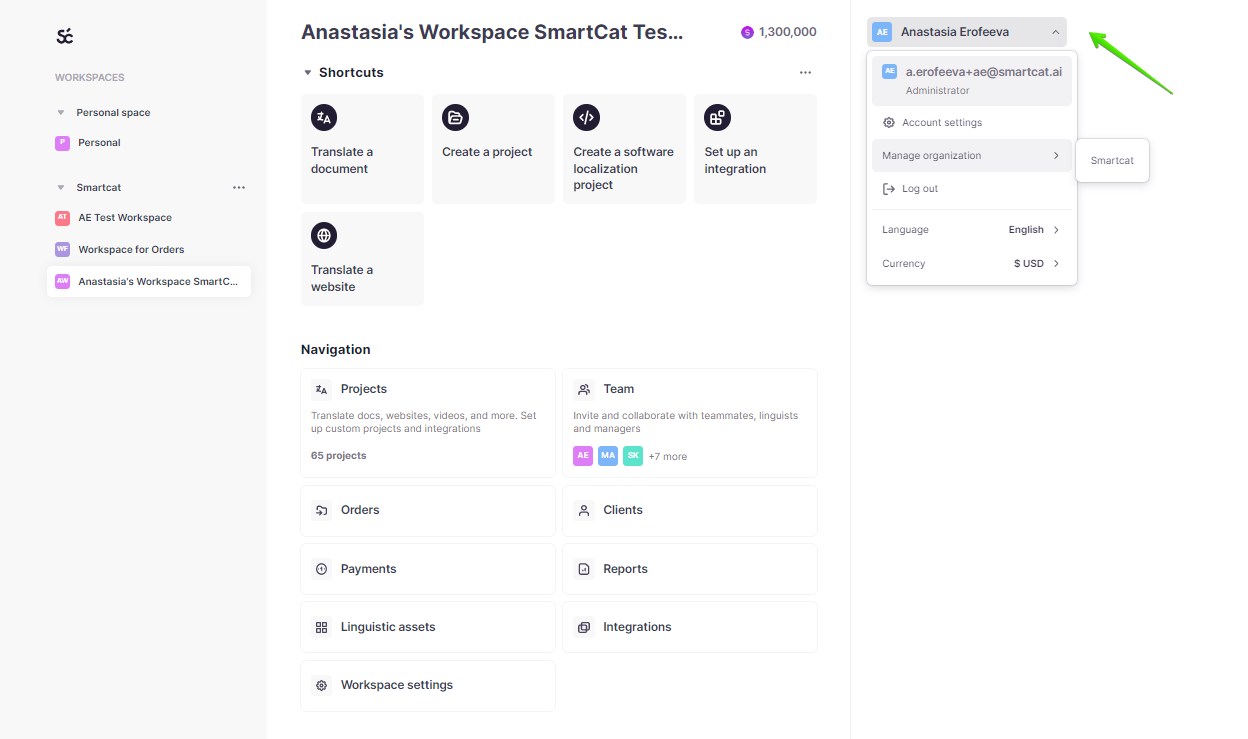This screenshot has width=1248, height=739.
Task: Go to Linguistic assets card
Action: click(428, 628)
